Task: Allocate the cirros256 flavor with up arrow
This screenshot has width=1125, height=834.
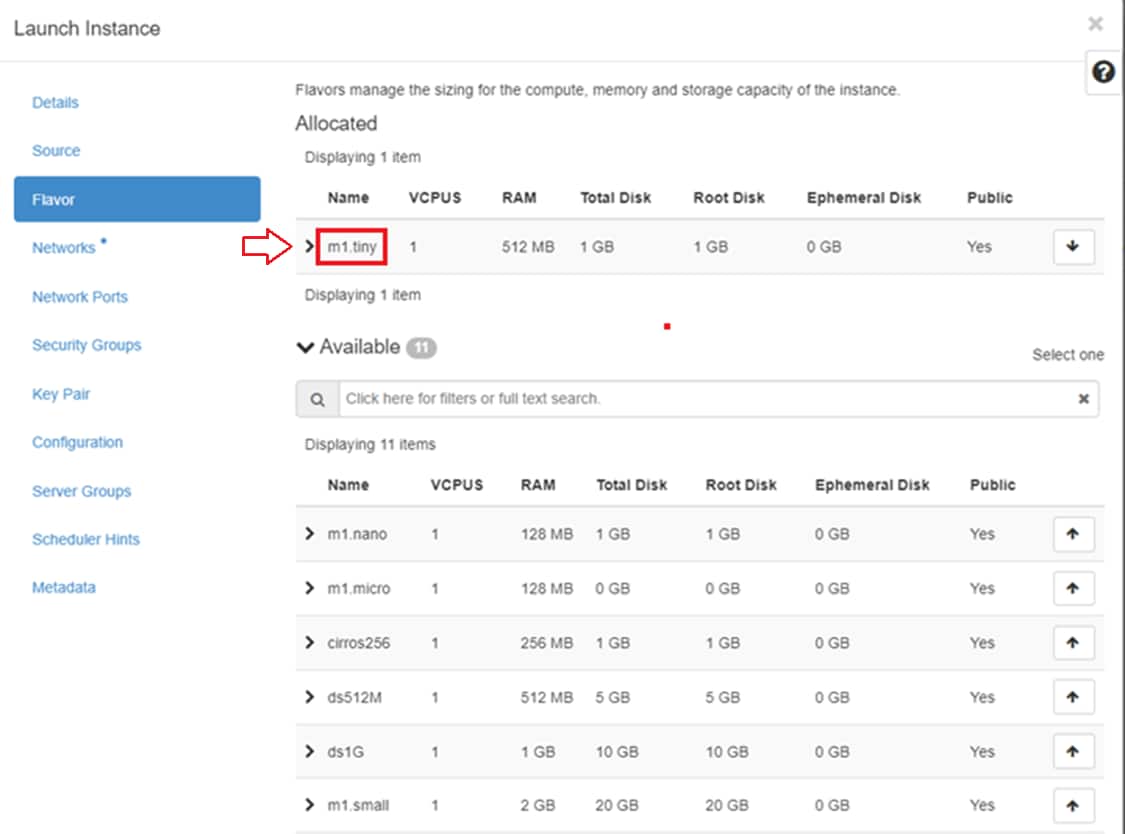Action: pos(1073,643)
